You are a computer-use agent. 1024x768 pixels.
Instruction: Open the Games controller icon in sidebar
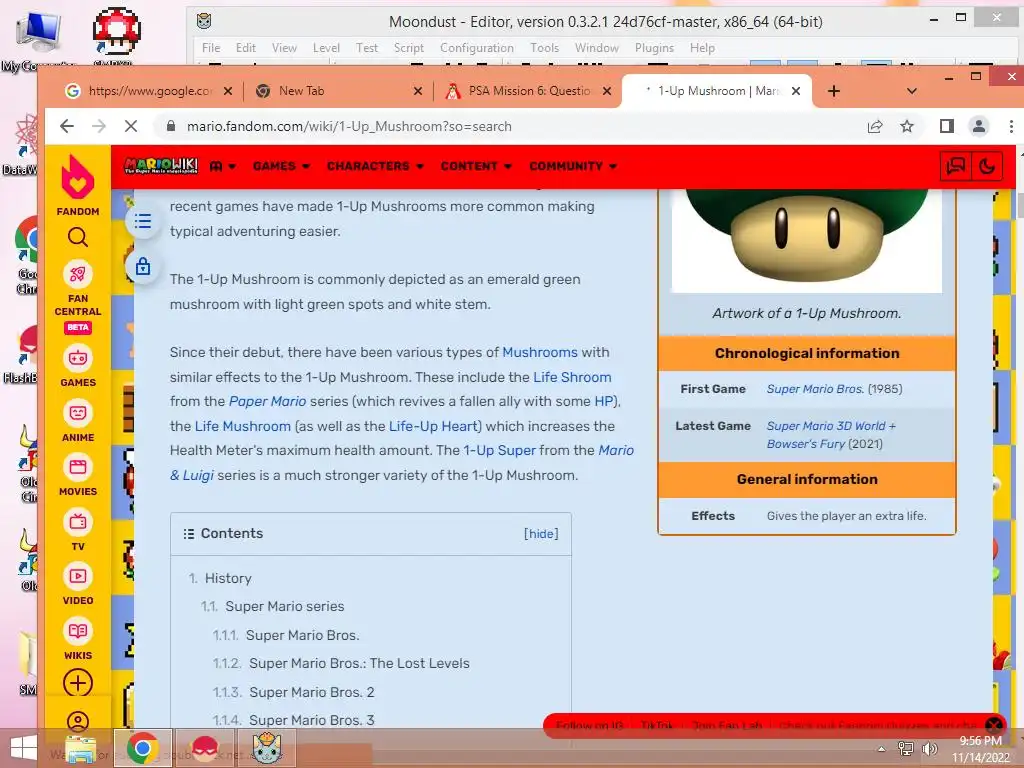(78, 358)
